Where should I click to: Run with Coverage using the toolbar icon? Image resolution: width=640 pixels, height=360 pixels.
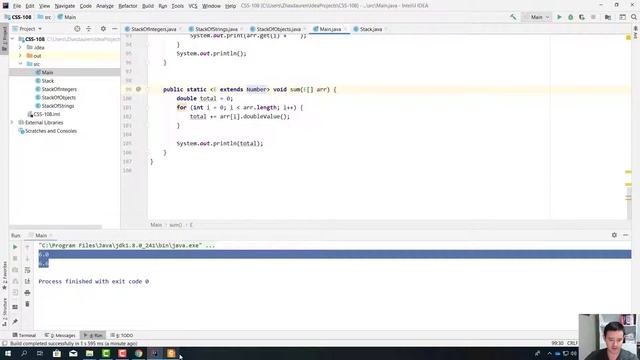pyautogui.click(x=582, y=17)
